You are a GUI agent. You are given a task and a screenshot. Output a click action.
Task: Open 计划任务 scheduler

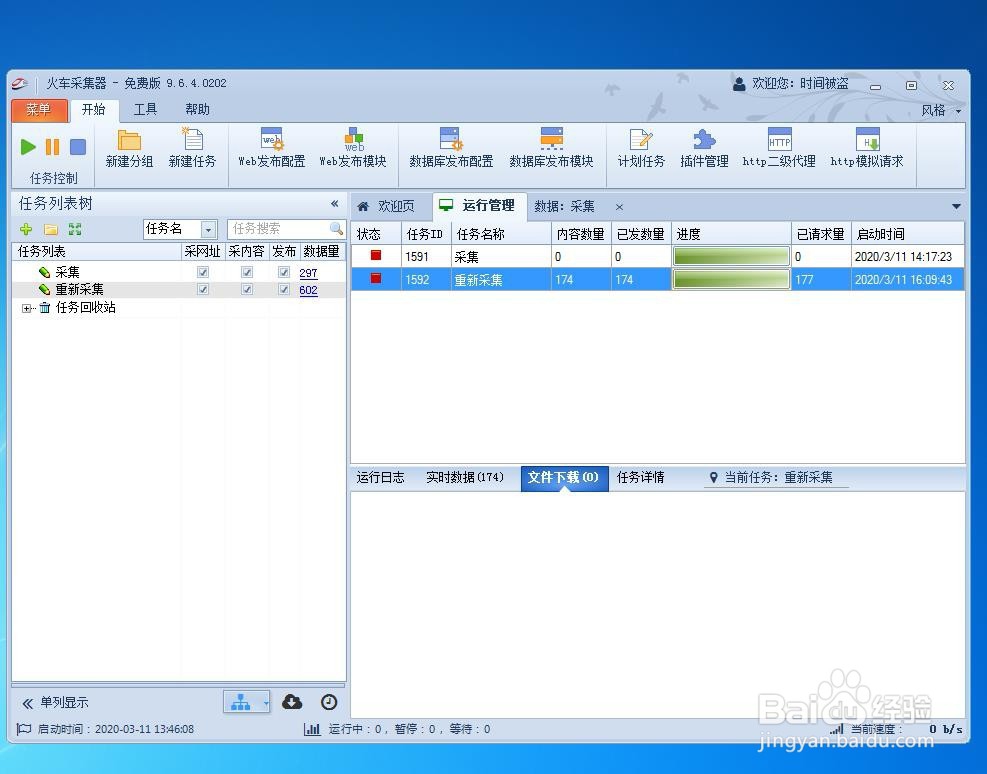click(641, 149)
